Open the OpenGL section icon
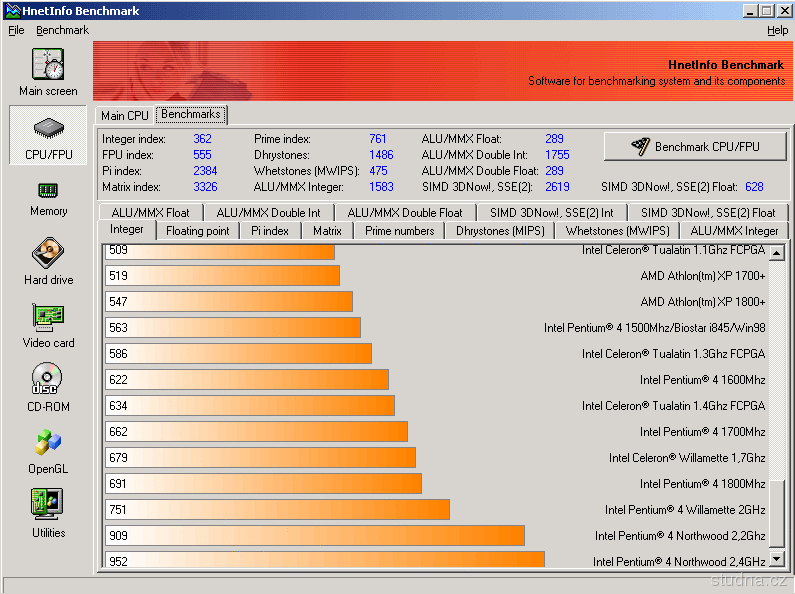795x594 pixels. [47, 443]
